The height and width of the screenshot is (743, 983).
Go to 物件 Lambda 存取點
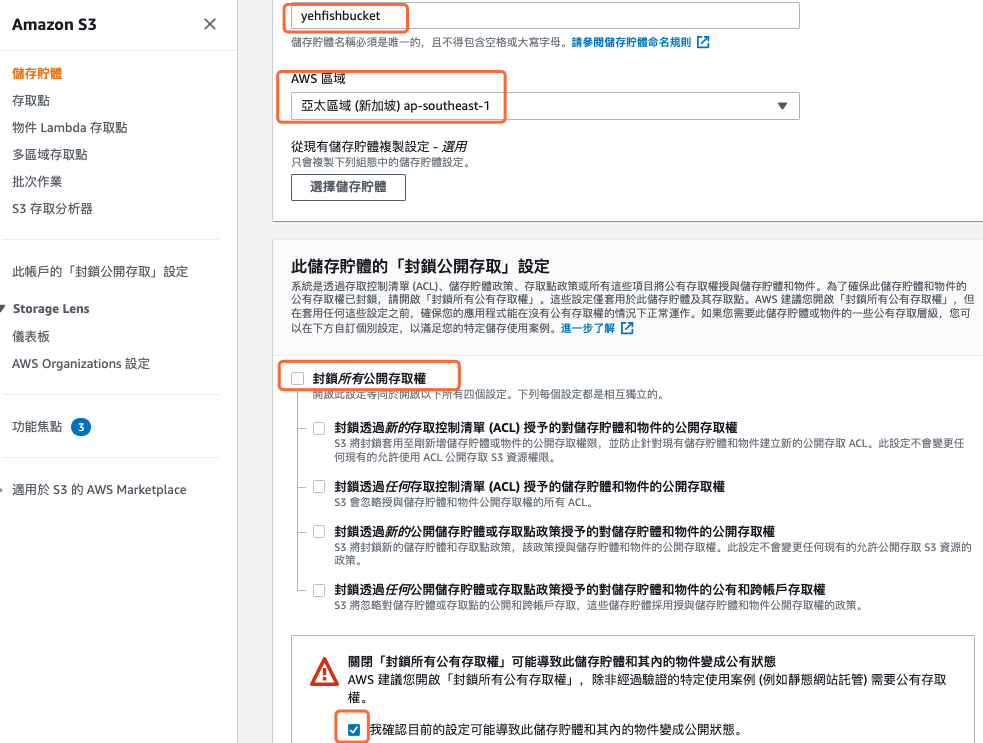[70, 127]
